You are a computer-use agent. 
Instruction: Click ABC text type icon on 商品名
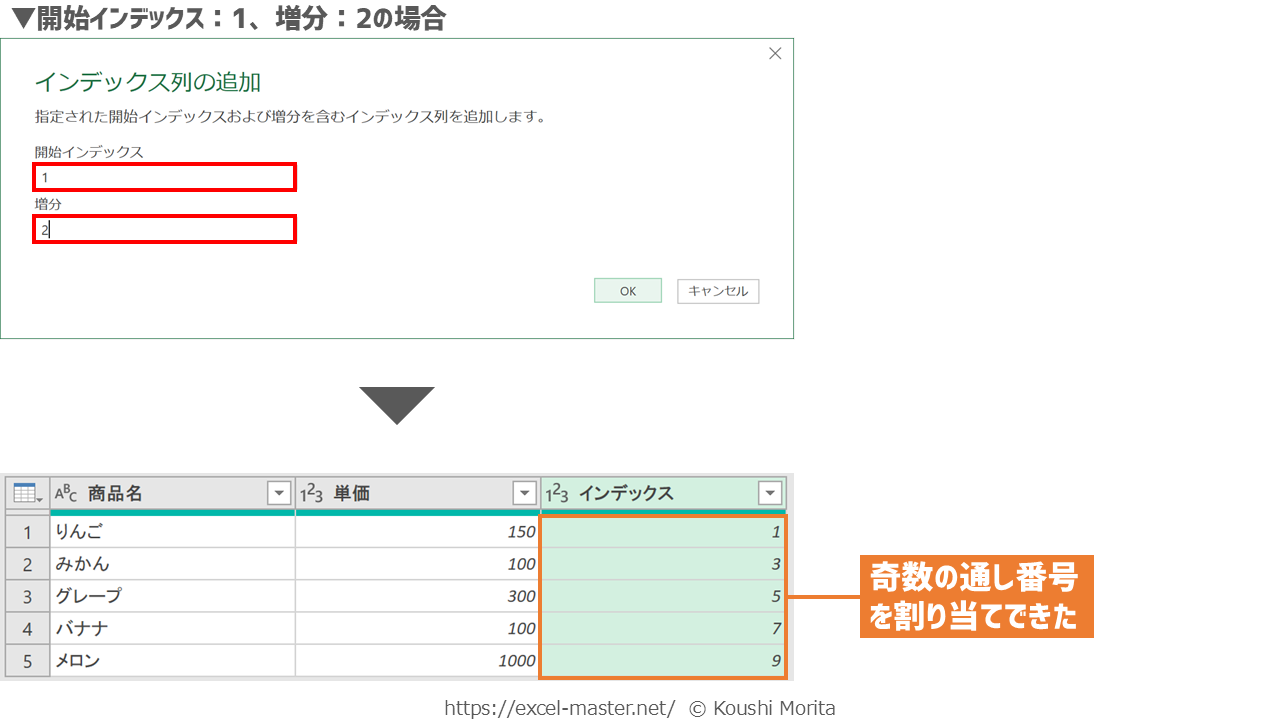[66, 493]
